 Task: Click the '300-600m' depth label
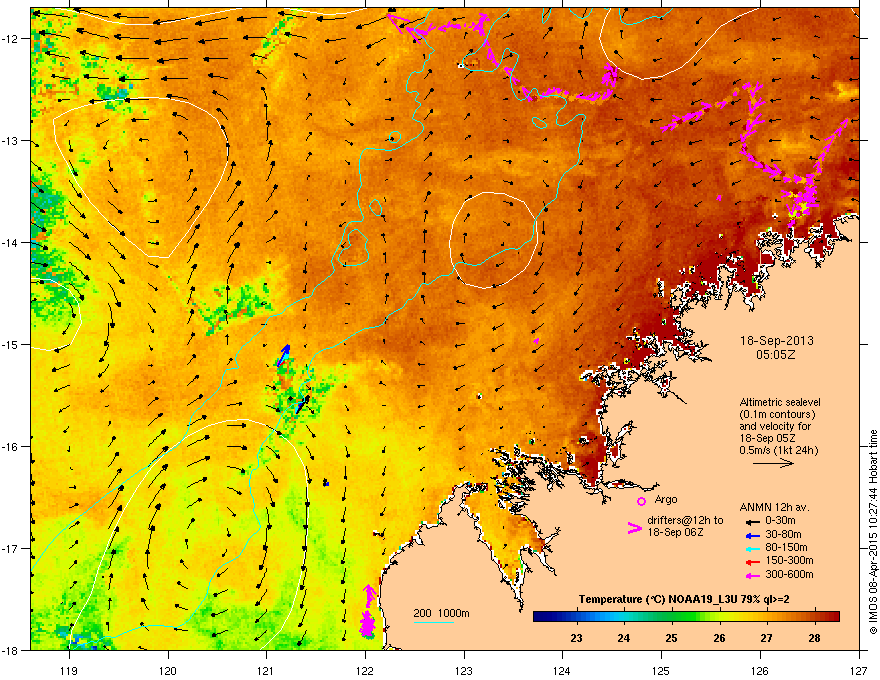789,575
